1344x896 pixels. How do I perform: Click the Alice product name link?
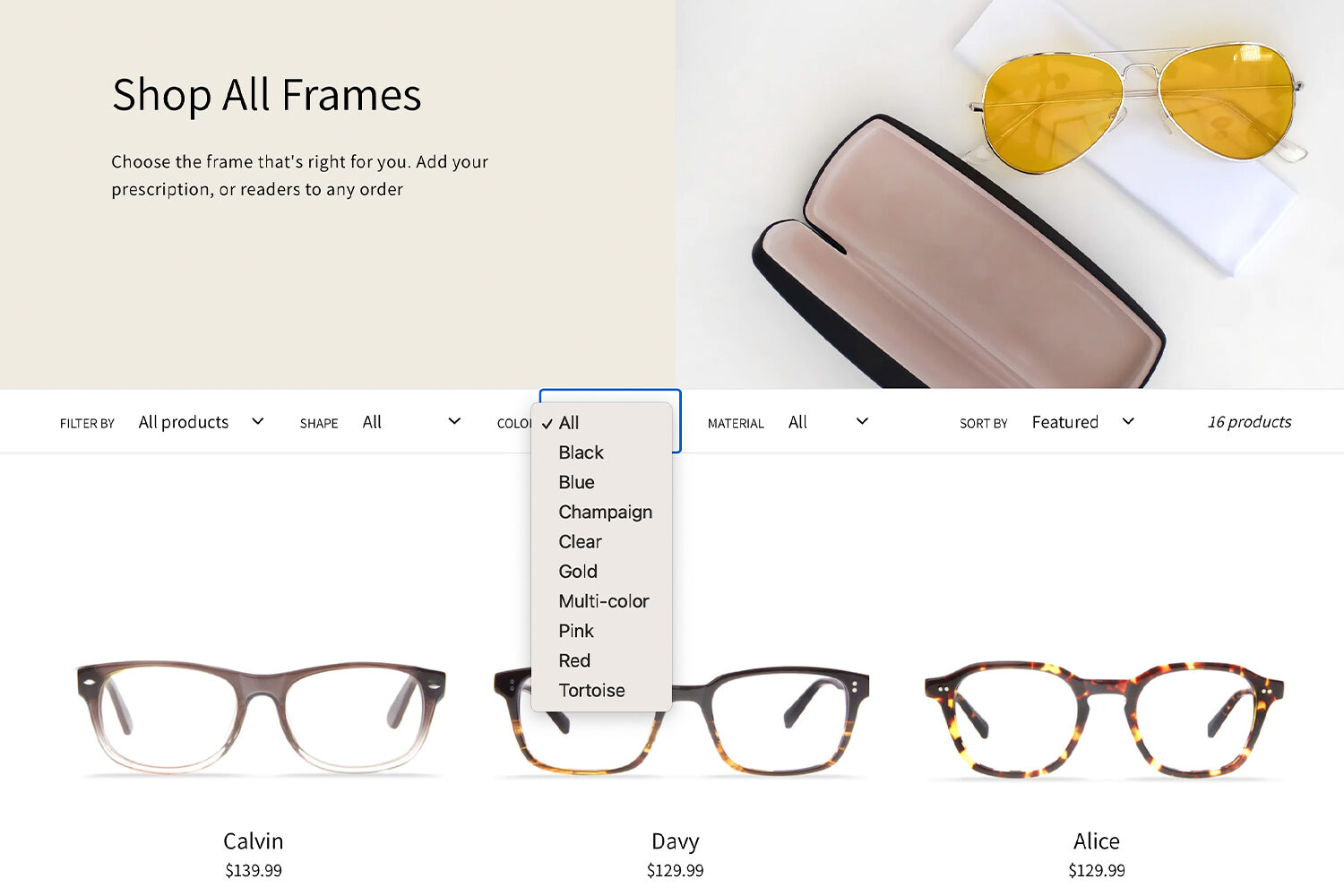coord(1097,841)
